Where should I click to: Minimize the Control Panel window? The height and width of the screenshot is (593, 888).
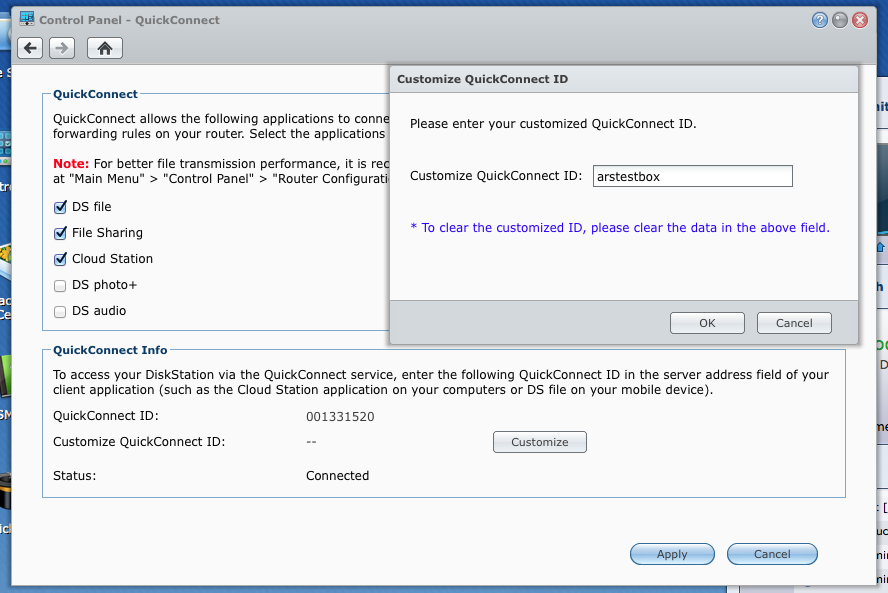[840, 20]
